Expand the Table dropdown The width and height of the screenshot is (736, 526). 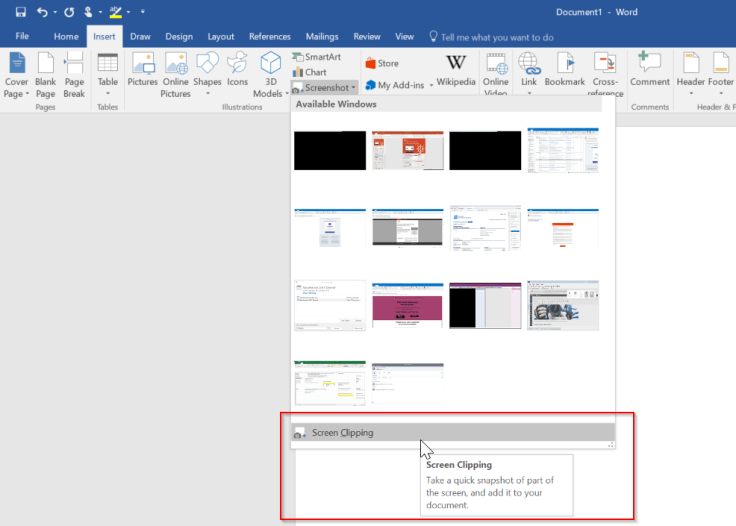(x=107, y=73)
